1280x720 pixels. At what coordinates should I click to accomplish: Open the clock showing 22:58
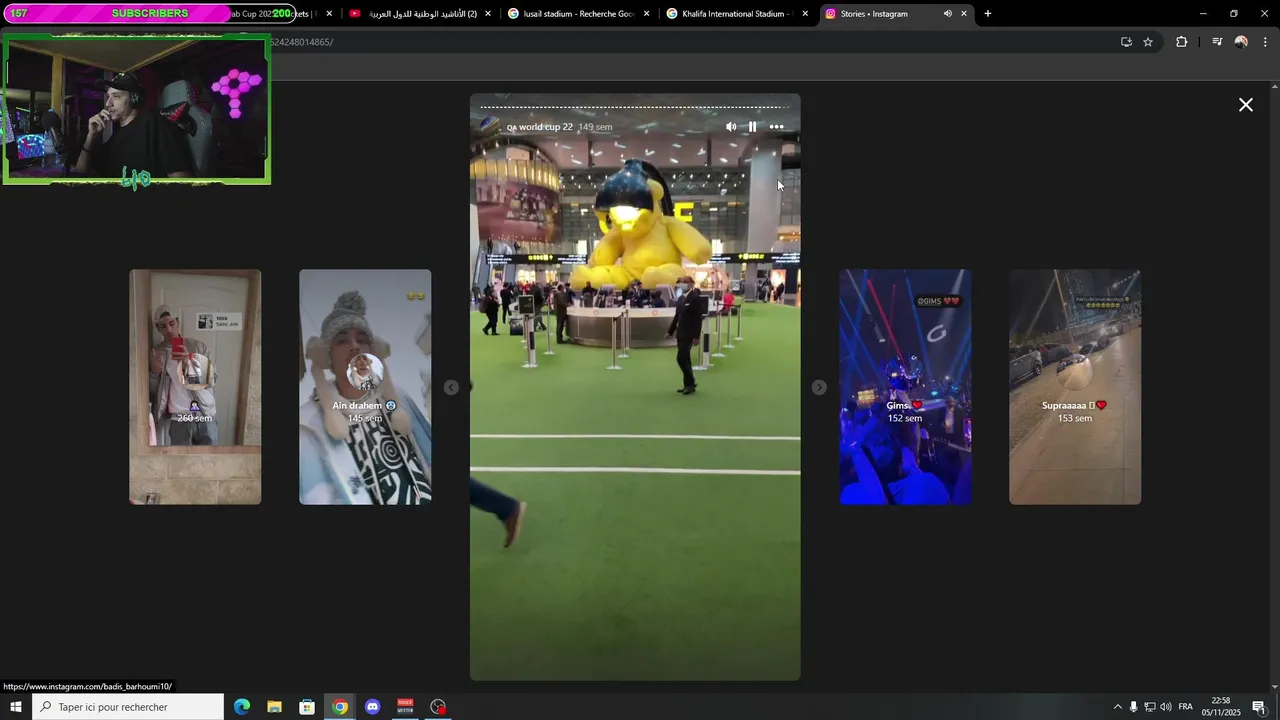[1221, 707]
